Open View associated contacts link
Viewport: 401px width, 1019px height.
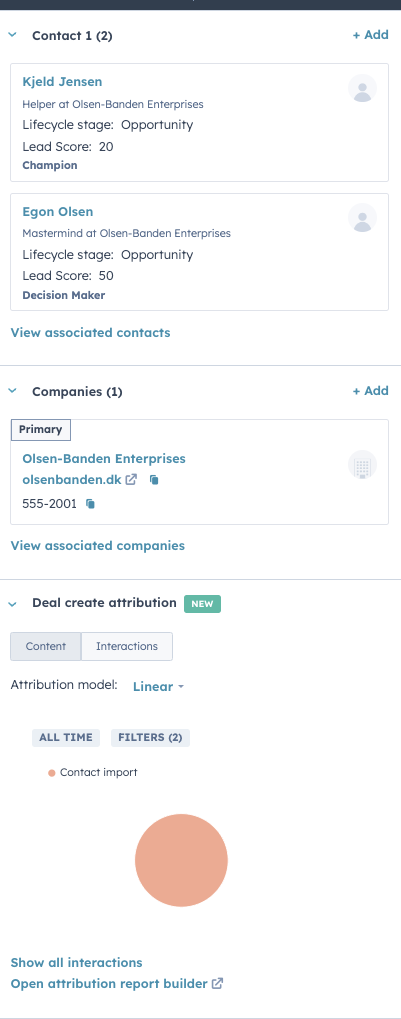[x=90, y=333]
